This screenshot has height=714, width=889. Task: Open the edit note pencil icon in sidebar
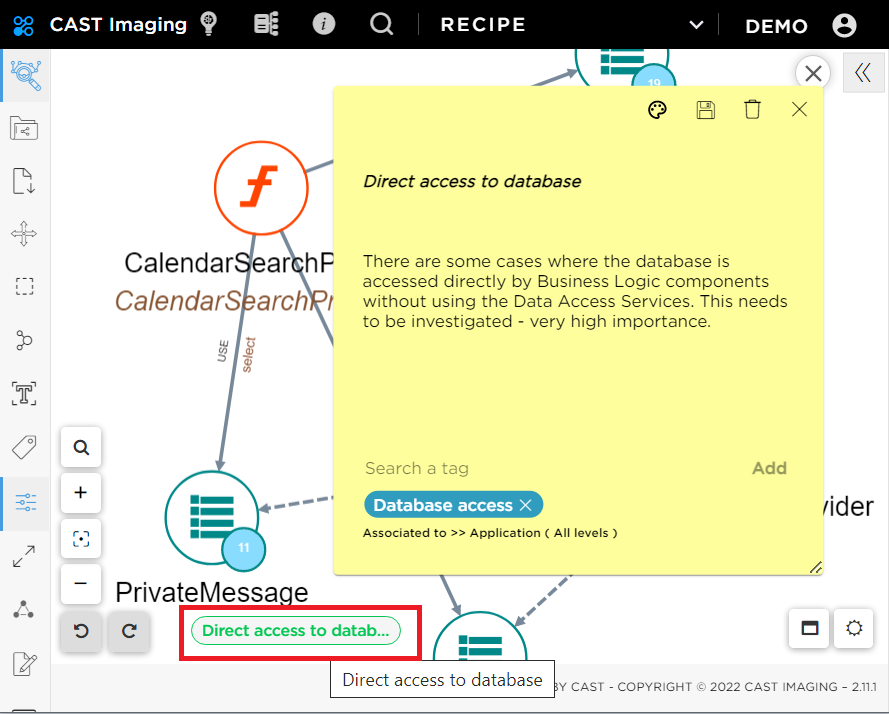pos(24,664)
